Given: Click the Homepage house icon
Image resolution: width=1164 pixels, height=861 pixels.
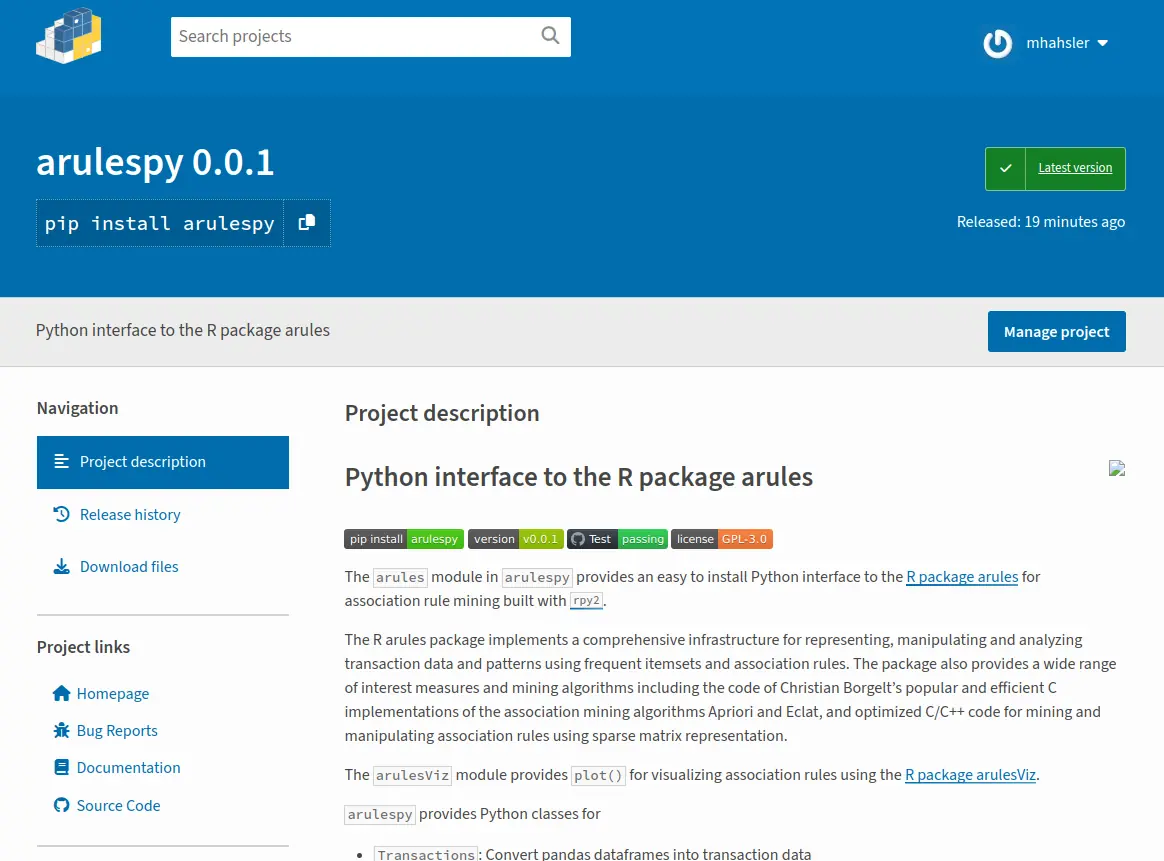Looking at the screenshot, I should [62, 693].
